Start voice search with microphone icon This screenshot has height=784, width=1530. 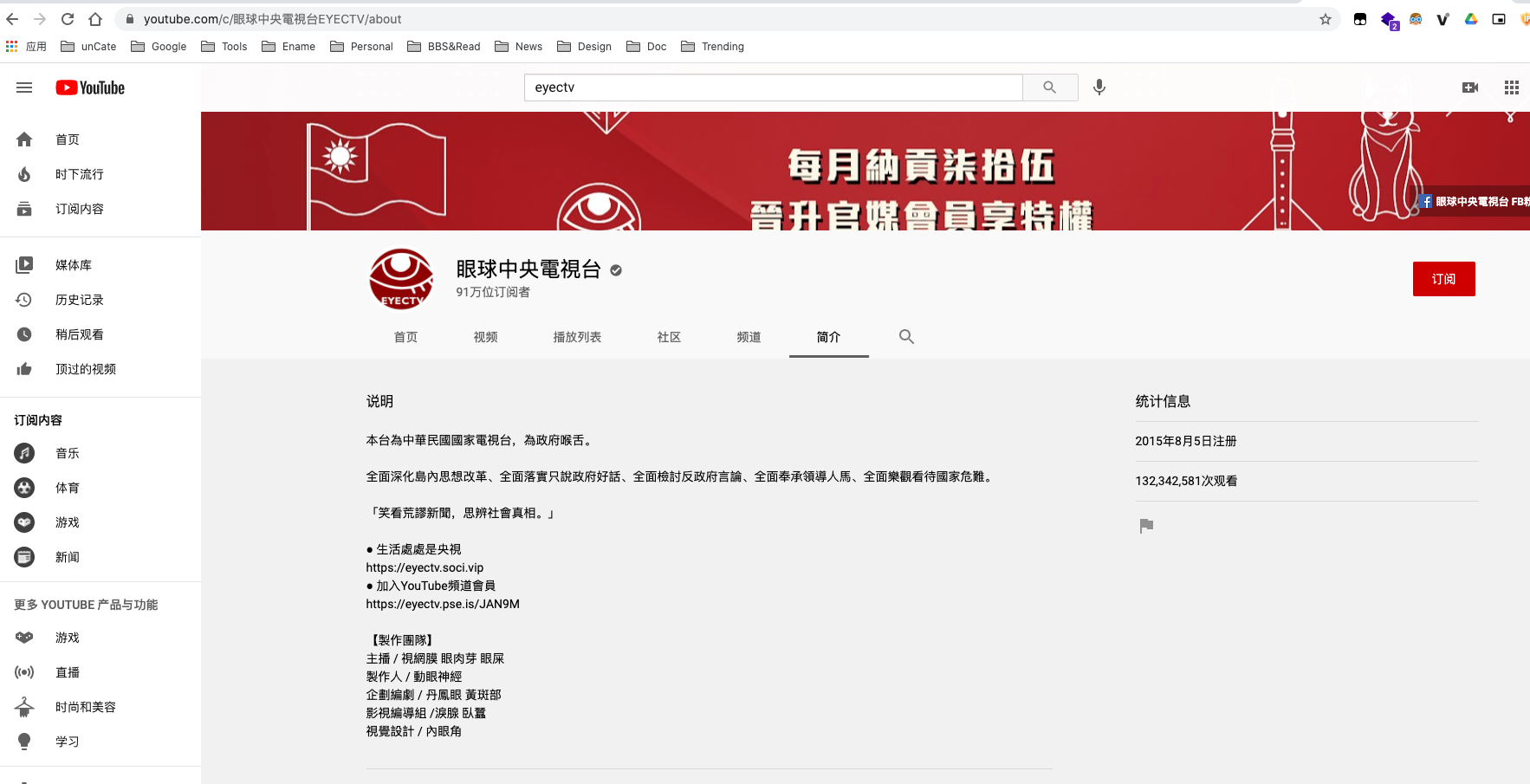[x=1099, y=87]
